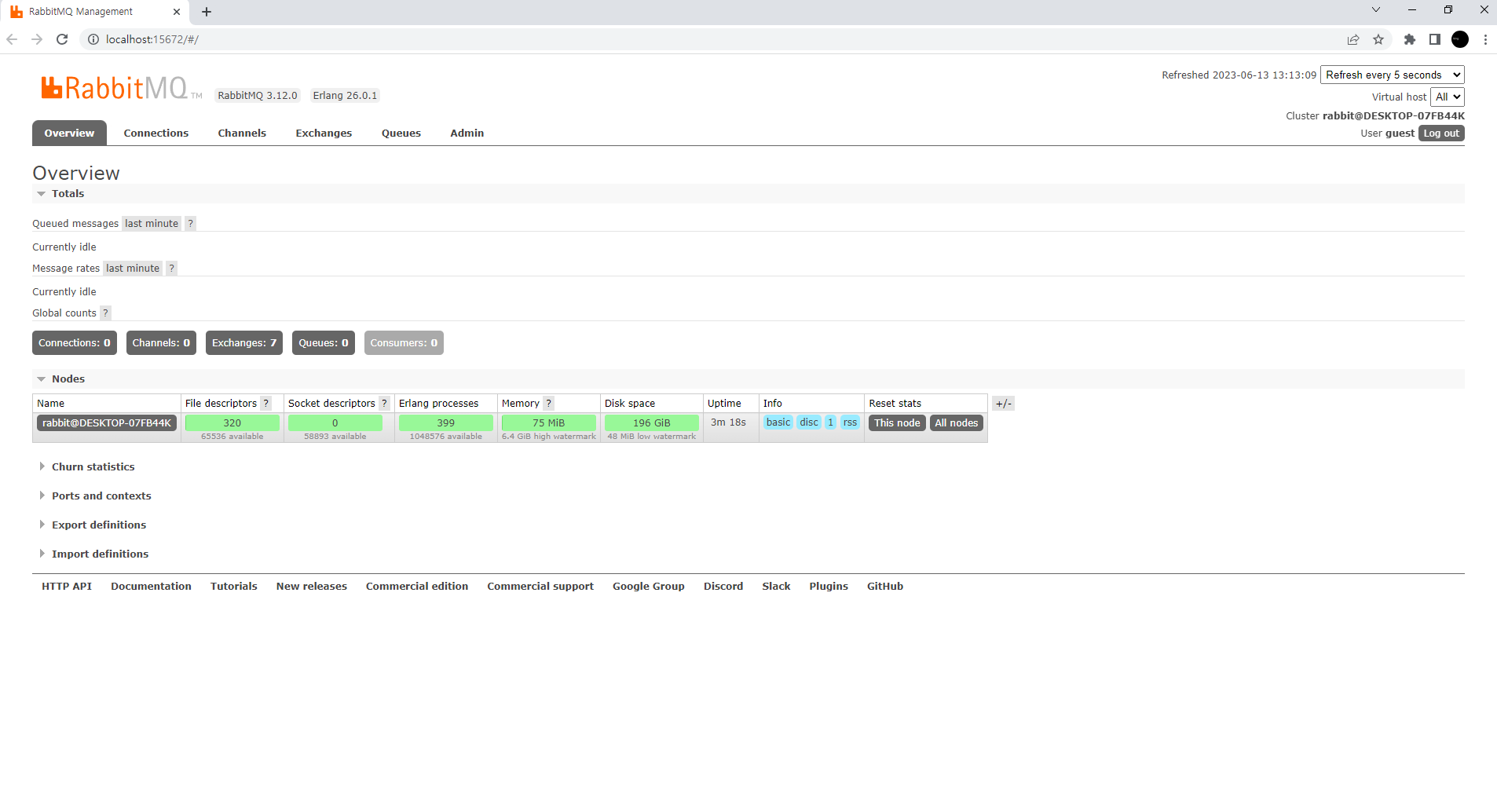Open the Virtual host dropdown
1497x812 pixels.
tap(1448, 97)
